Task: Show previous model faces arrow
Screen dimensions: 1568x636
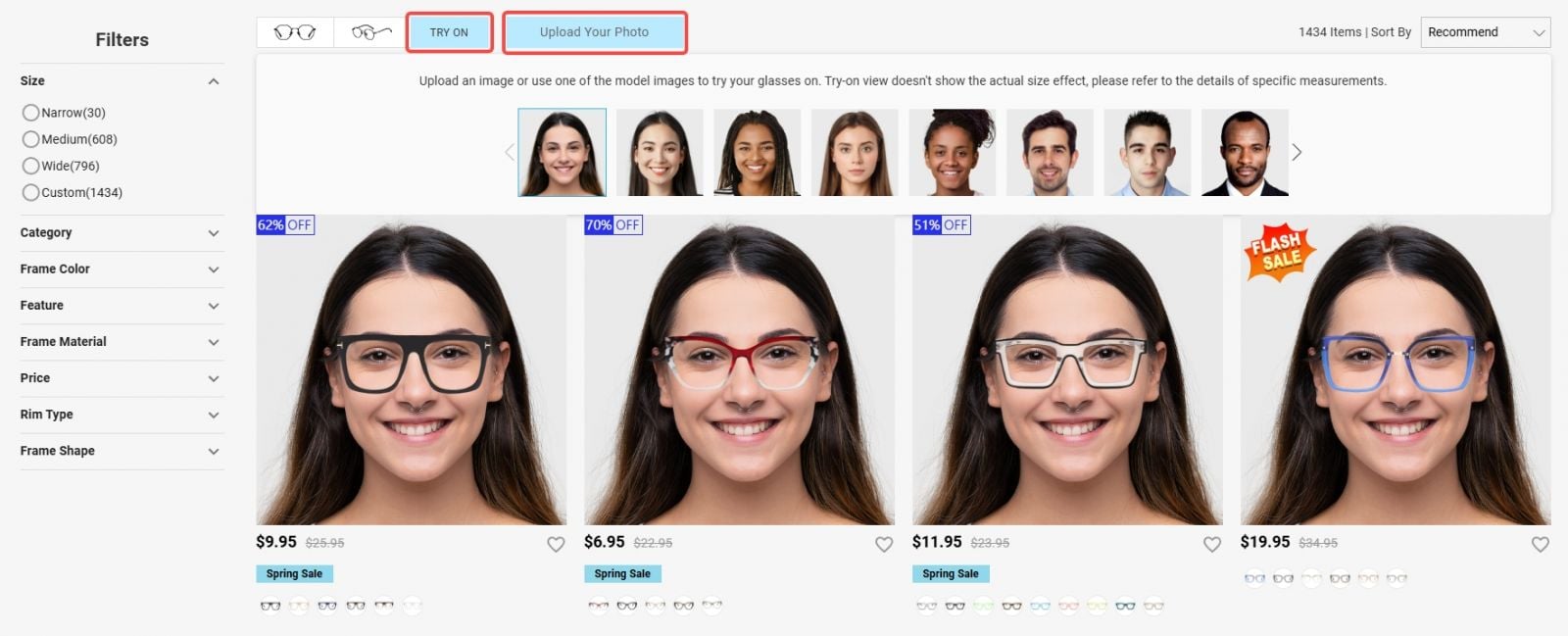Action: click(510, 153)
